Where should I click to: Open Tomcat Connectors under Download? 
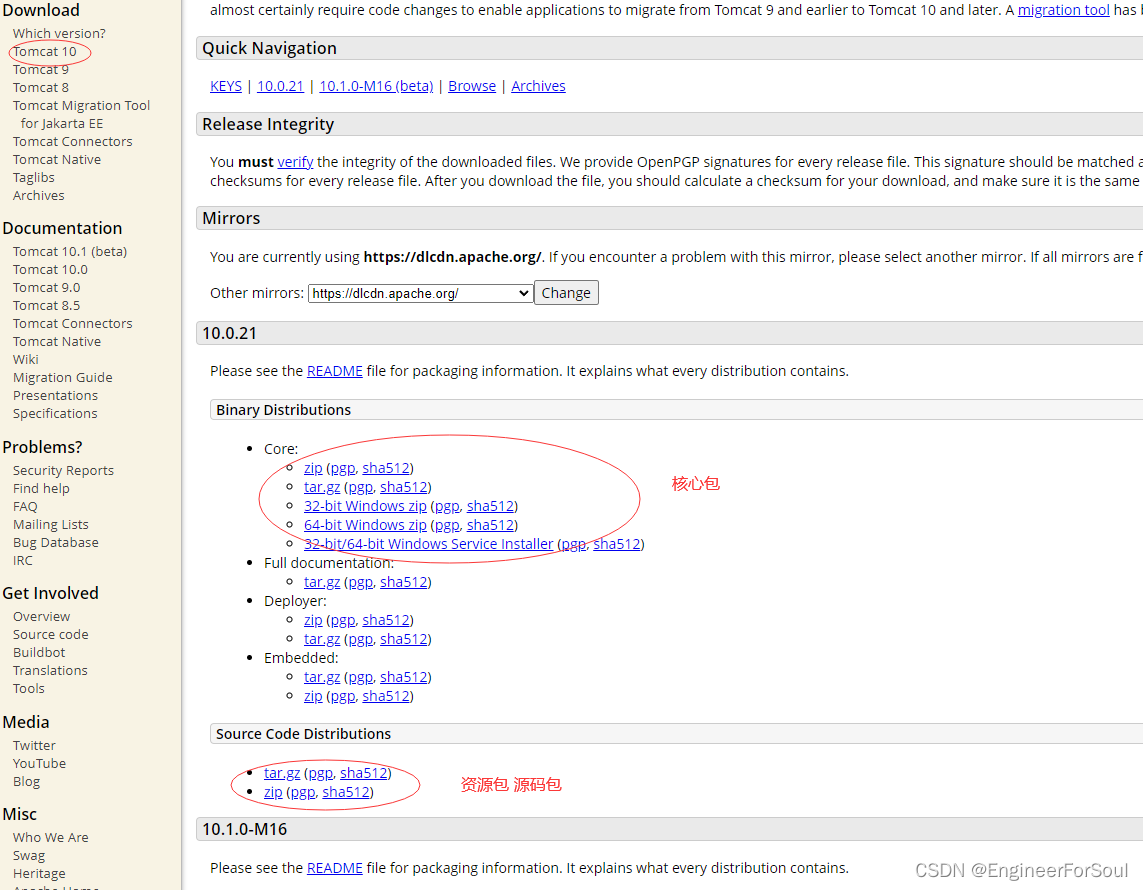click(72, 141)
